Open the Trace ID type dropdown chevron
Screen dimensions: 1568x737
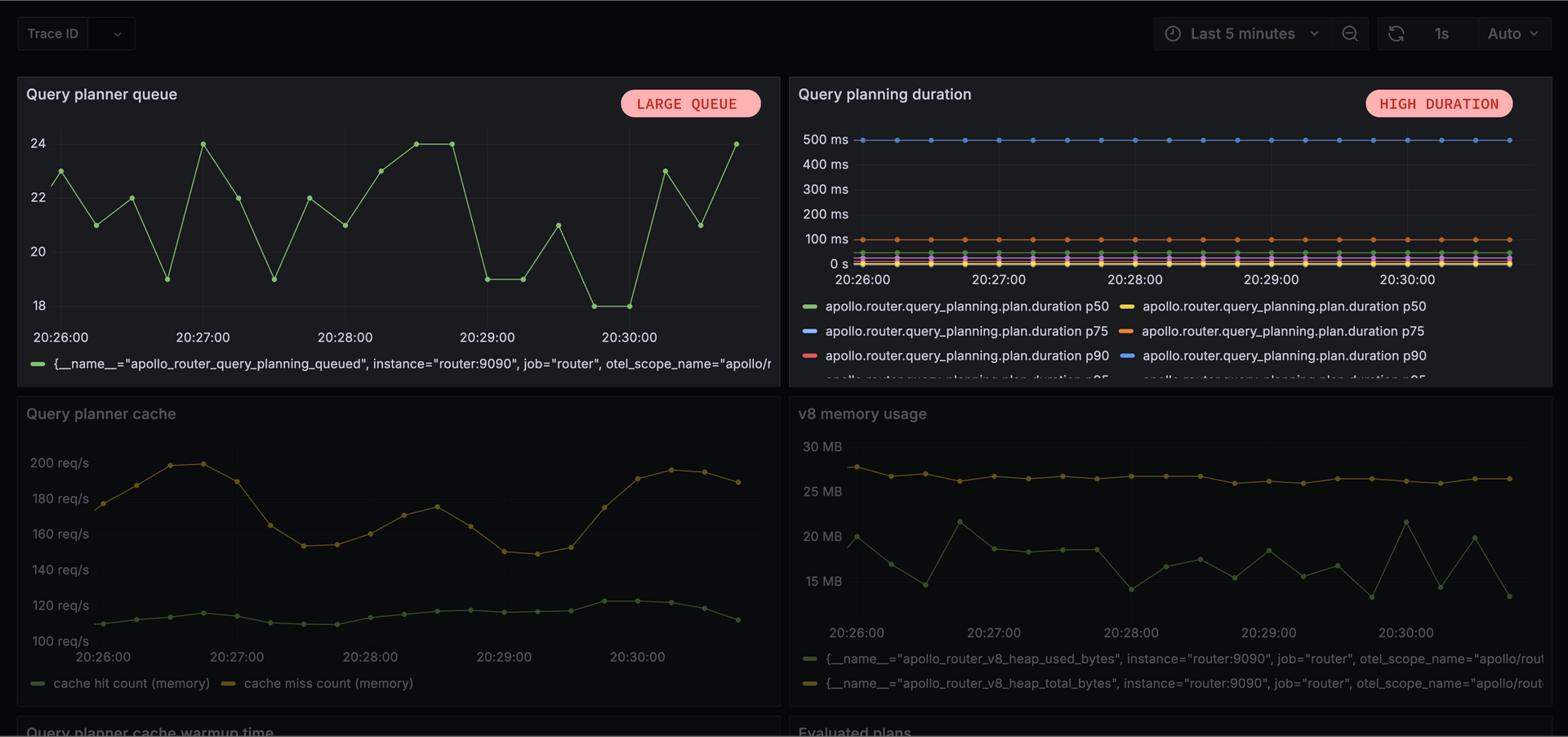[115, 33]
